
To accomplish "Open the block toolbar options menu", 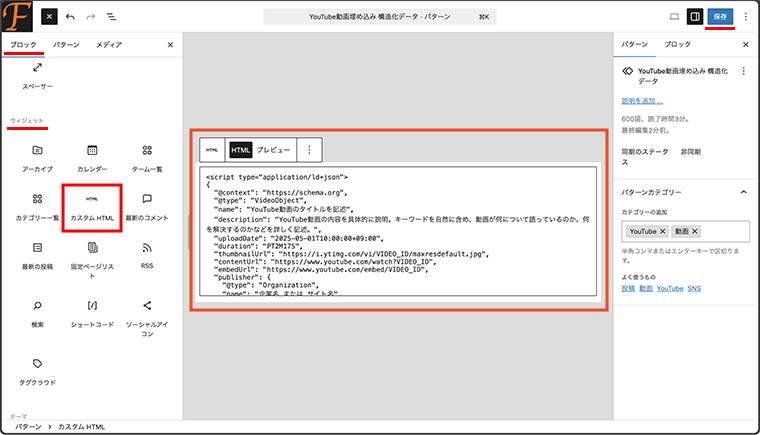I will coord(309,150).
